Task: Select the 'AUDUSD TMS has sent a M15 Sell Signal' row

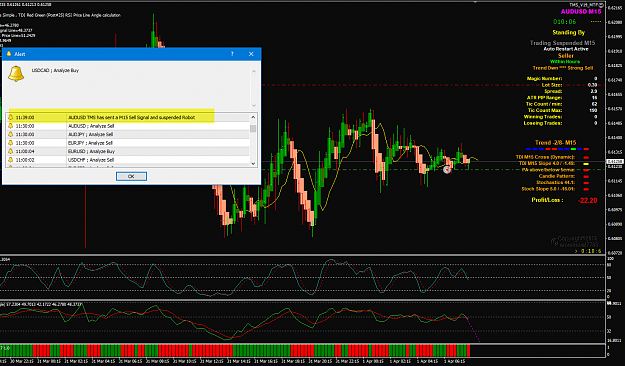Action: (x=128, y=118)
